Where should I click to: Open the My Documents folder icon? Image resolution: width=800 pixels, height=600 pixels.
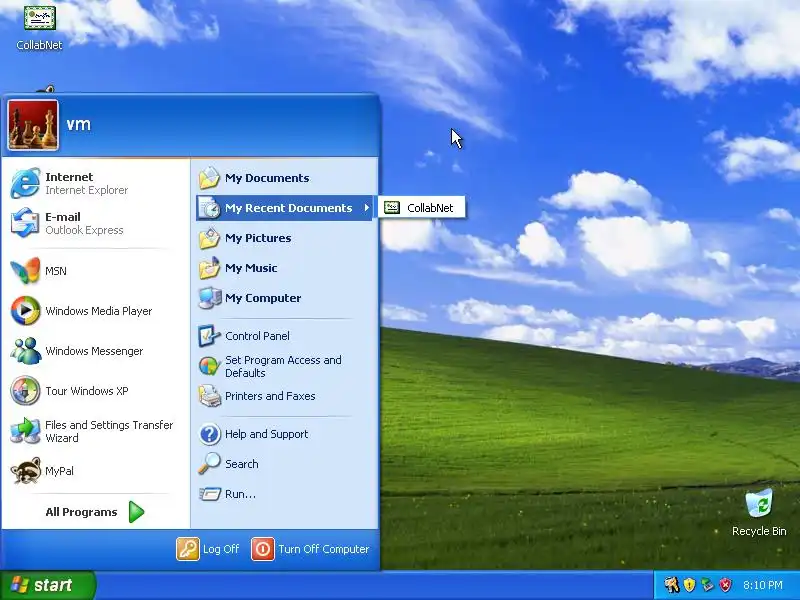tap(209, 178)
